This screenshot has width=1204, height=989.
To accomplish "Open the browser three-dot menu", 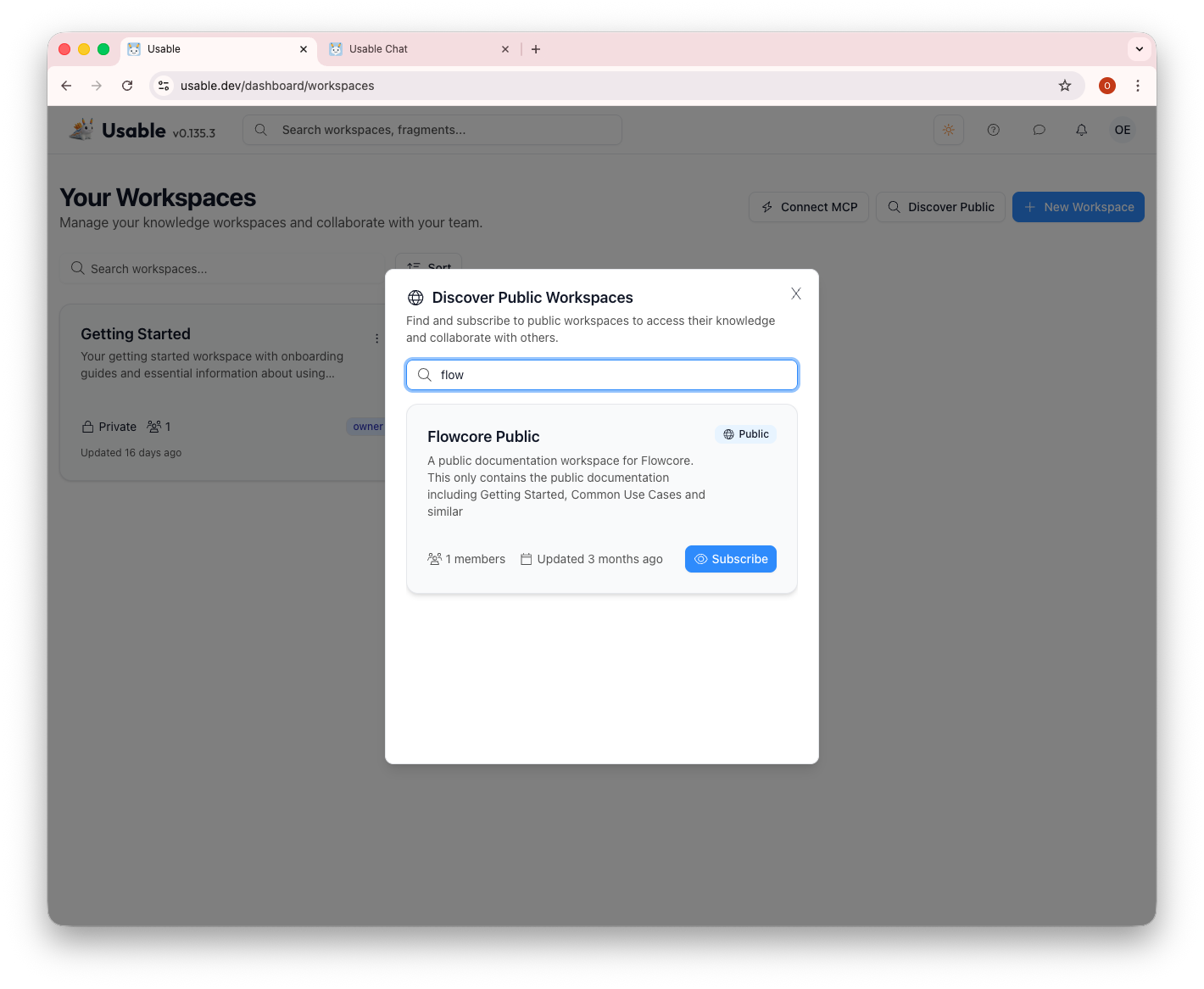I will click(x=1137, y=86).
